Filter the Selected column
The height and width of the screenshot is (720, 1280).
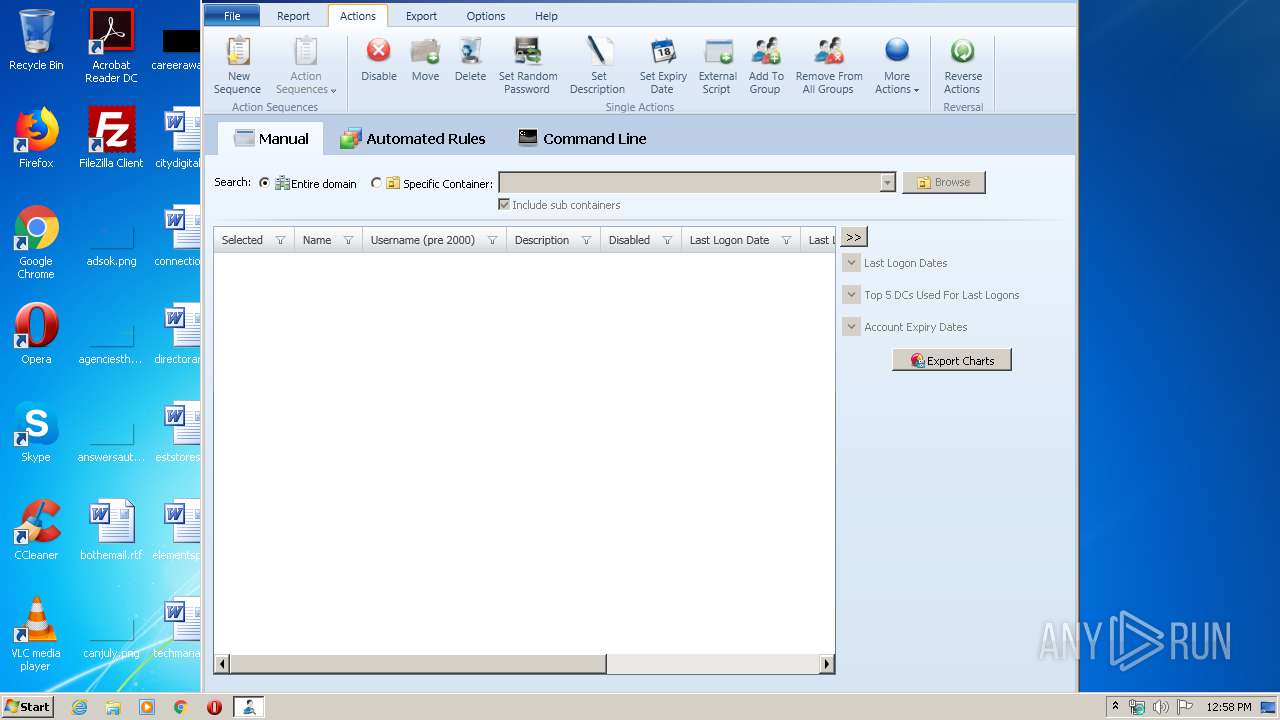280,240
